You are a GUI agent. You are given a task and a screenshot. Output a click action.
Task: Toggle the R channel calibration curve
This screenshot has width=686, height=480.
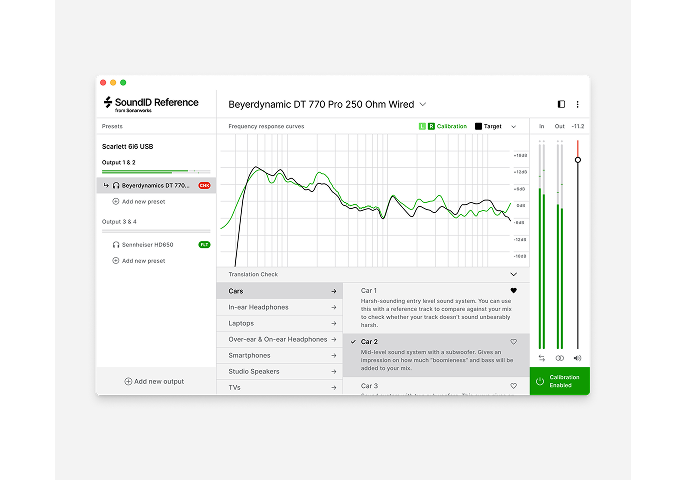pos(431,126)
